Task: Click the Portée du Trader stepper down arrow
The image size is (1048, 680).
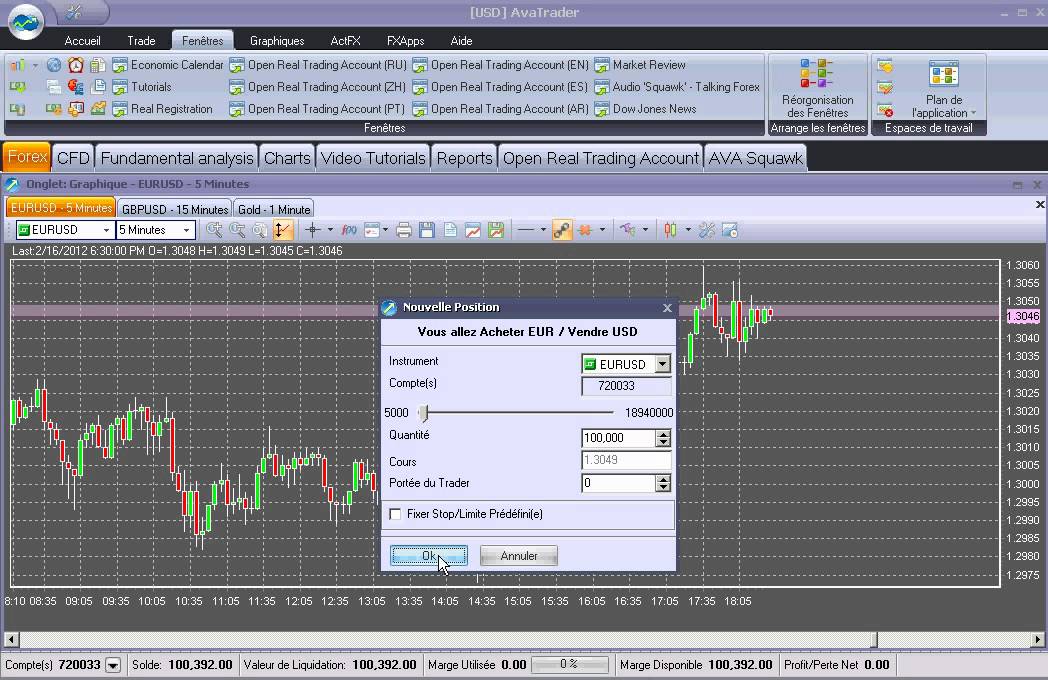Action: [662, 487]
